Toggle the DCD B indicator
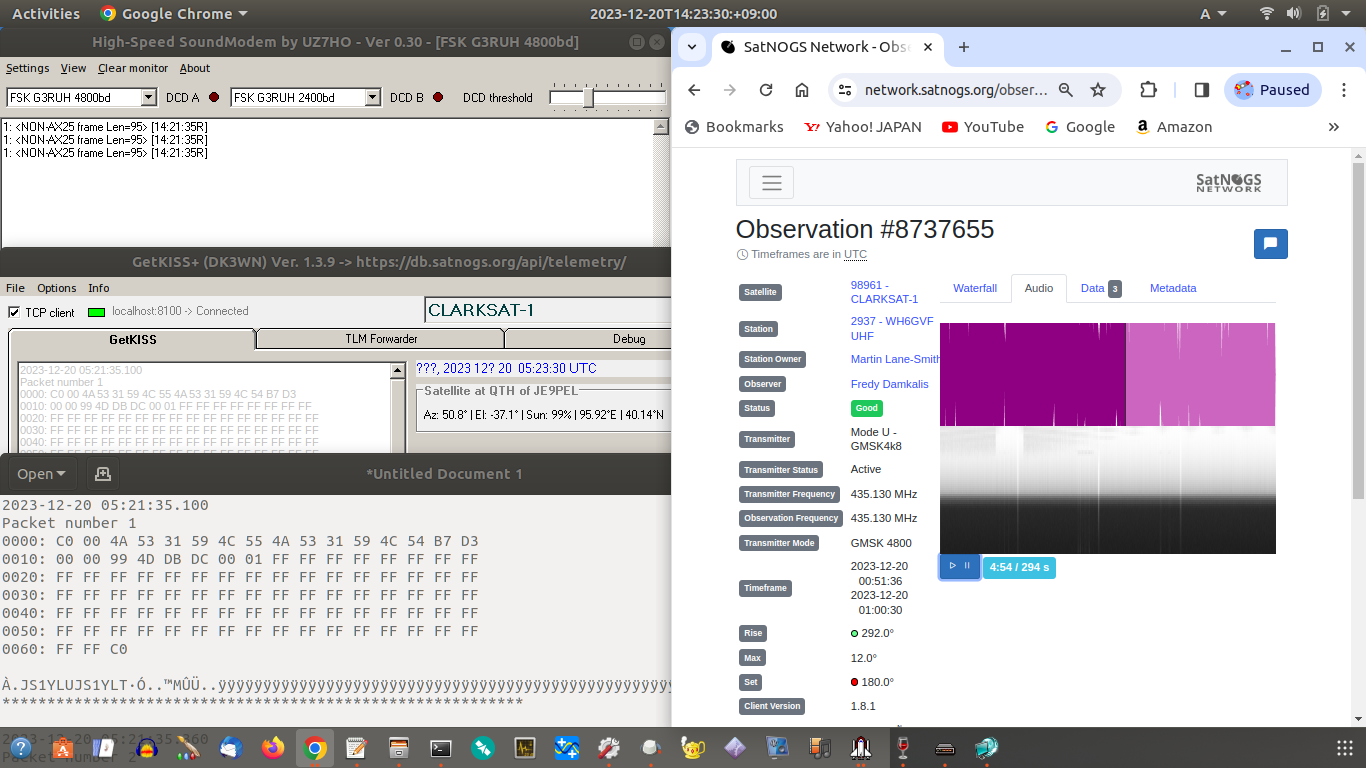Viewport: 1366px width, 768px height. [438, 98]
